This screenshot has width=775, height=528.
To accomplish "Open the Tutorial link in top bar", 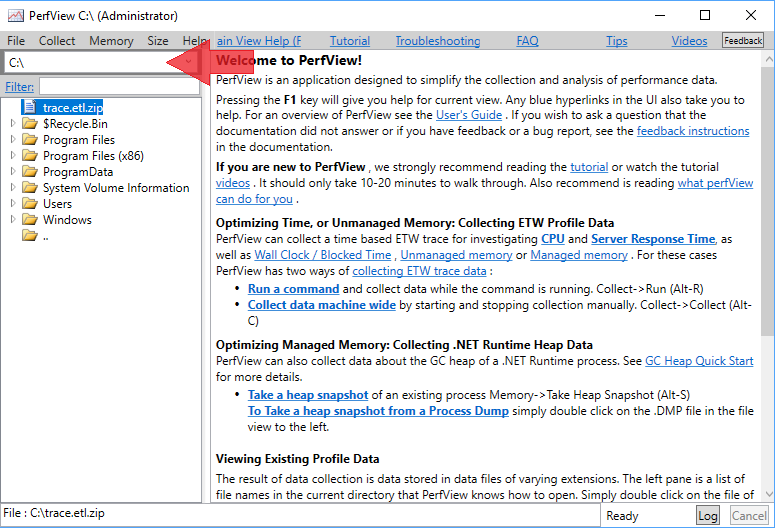I will [x=350, y=41].
